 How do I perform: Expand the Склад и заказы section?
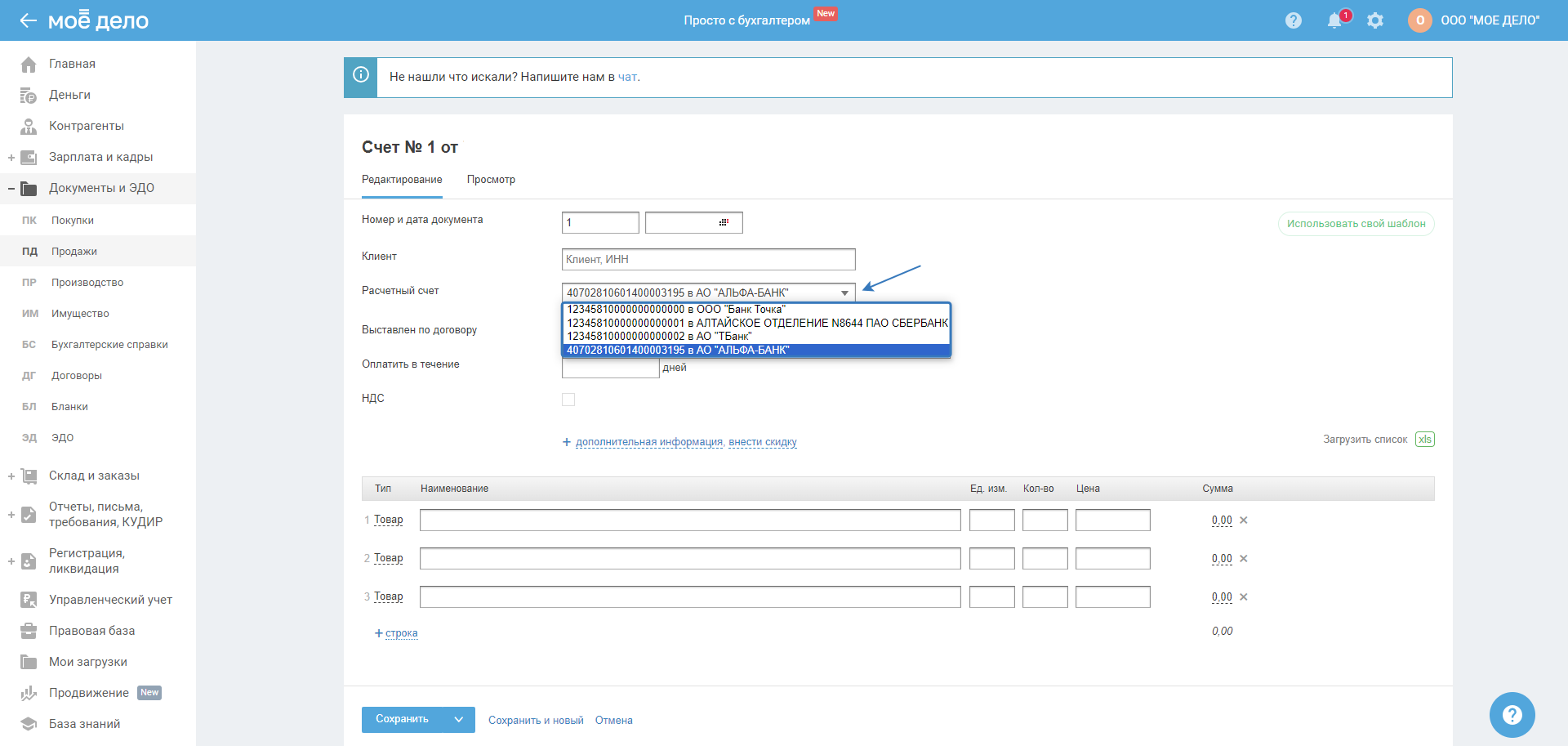(x=11, y=476)
